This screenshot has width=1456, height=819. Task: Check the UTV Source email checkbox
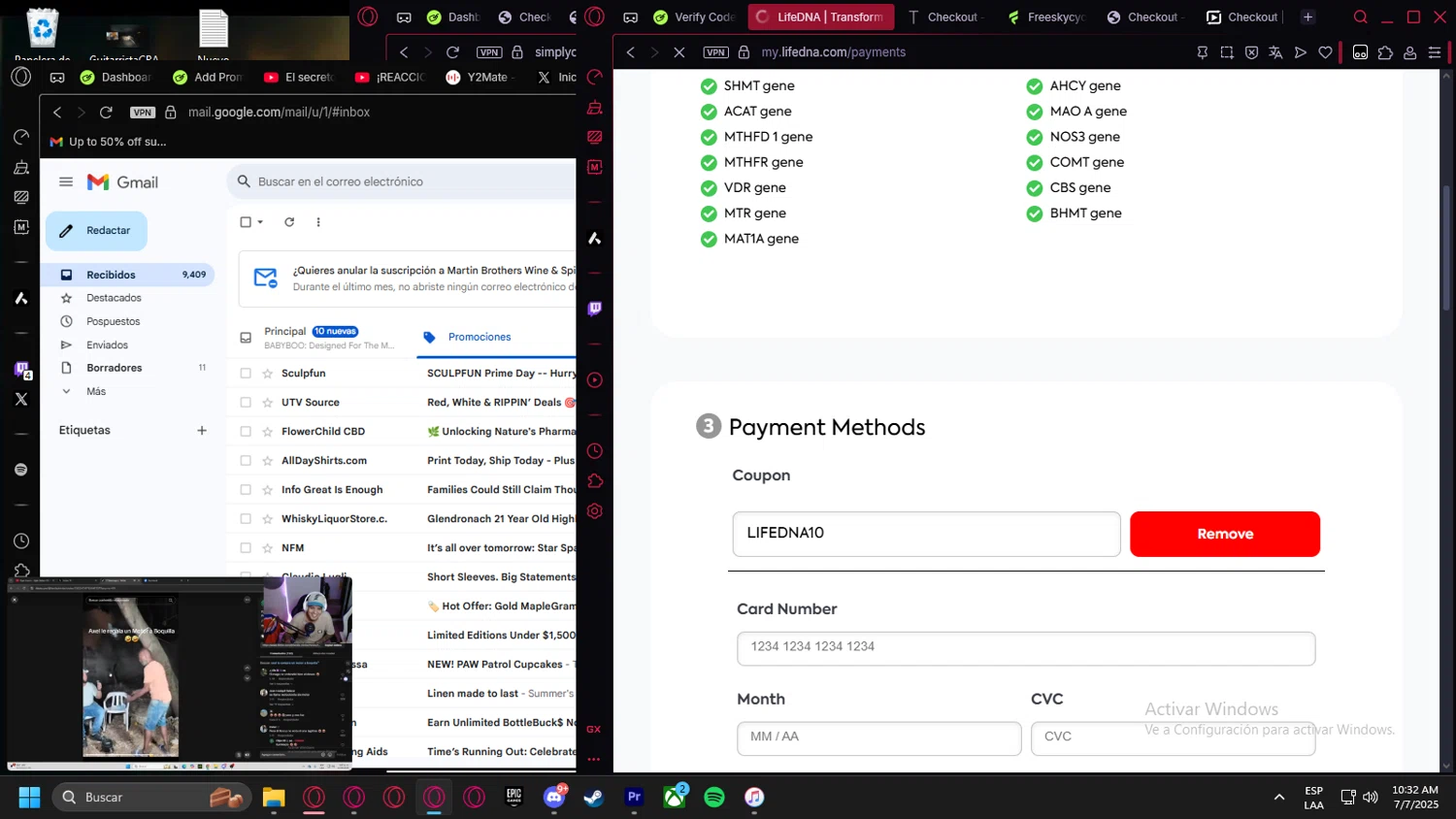click(x=246, y=403)
